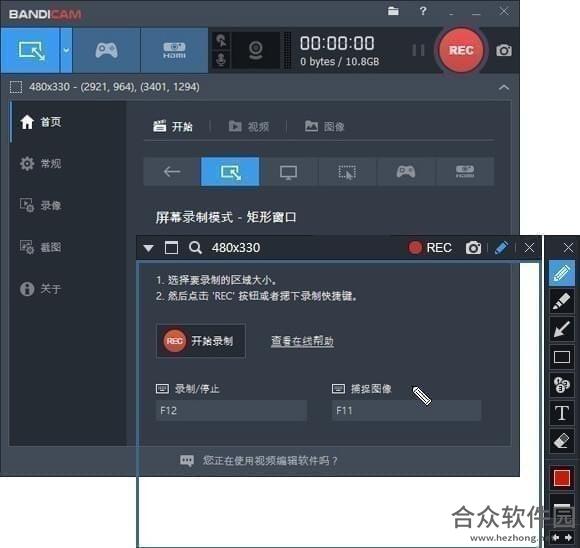Select the pencil drawing tool
This screenshot has height=548, width=580.
[562, 273]
